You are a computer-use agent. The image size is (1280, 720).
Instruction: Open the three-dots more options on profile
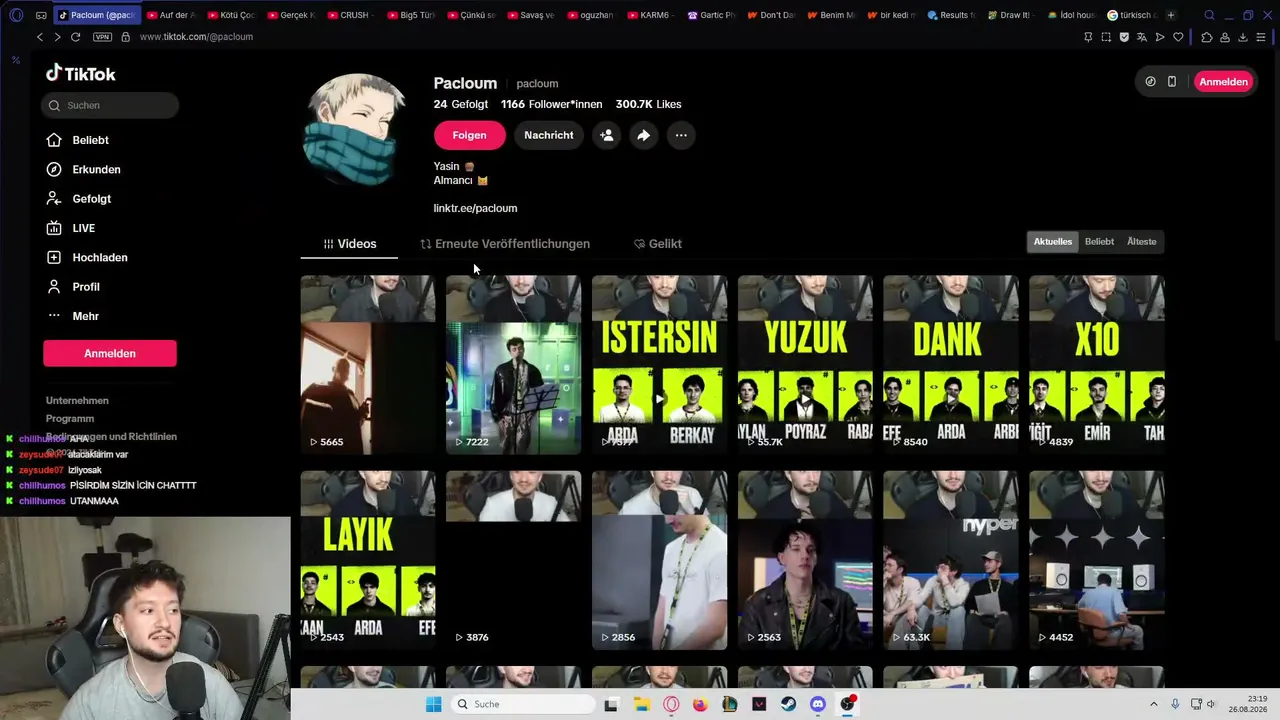coord(680,135)
